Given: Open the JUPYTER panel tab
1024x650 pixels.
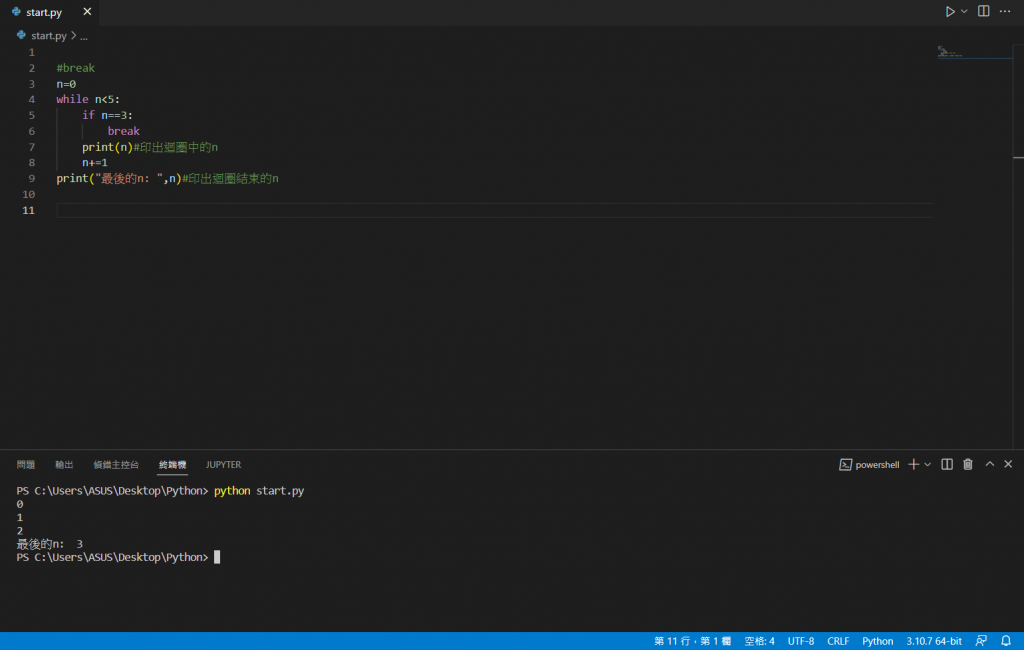Looking at the screenshot, I should click(x=223, y=464).
